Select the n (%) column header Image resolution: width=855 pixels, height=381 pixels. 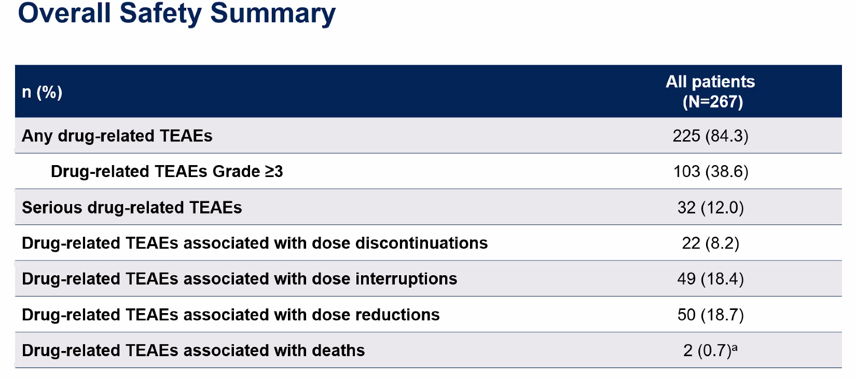click(x=42, y=92)
